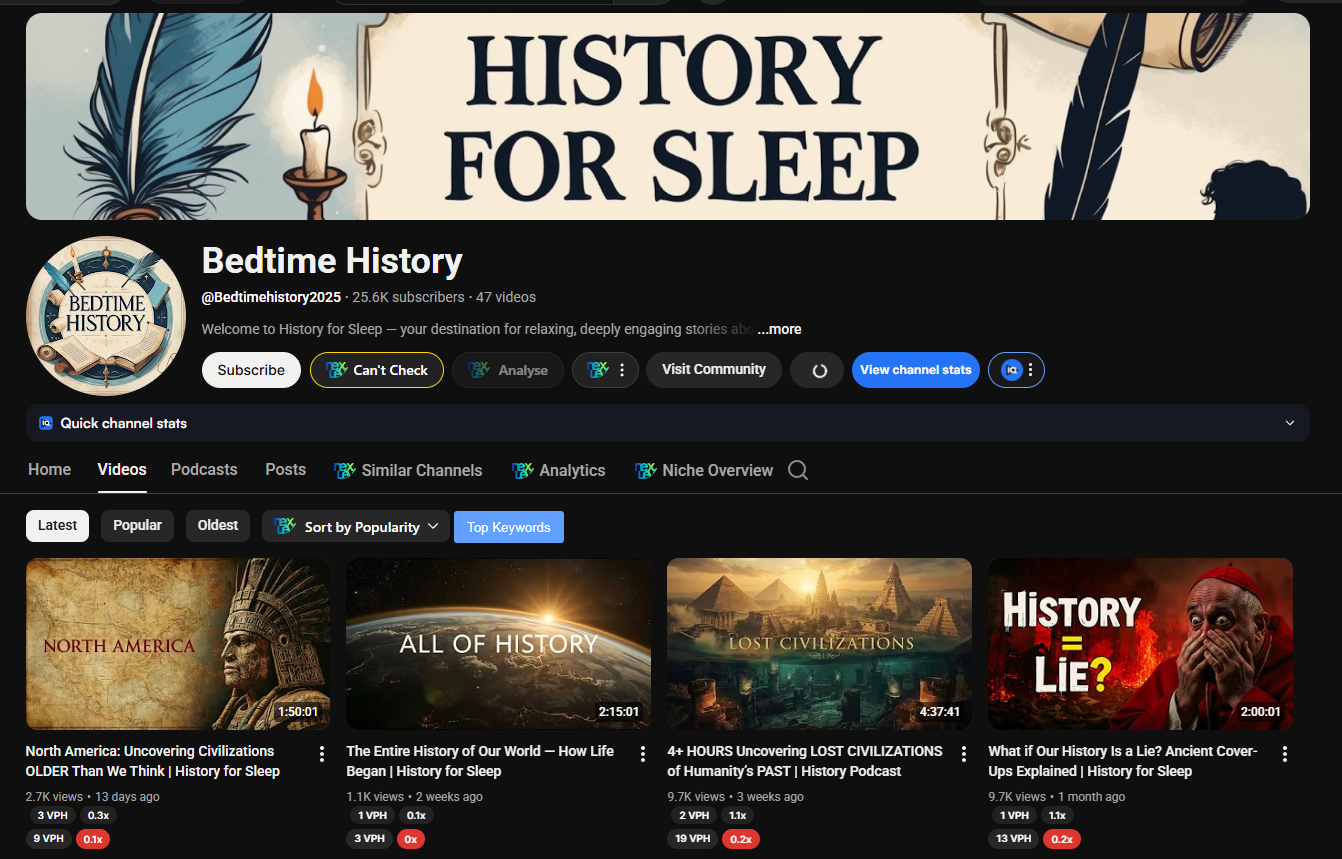Open three-dot menu for History Is a Lie video
The width and height of the screenshot is (1342, 859).
pos(1285,754)
